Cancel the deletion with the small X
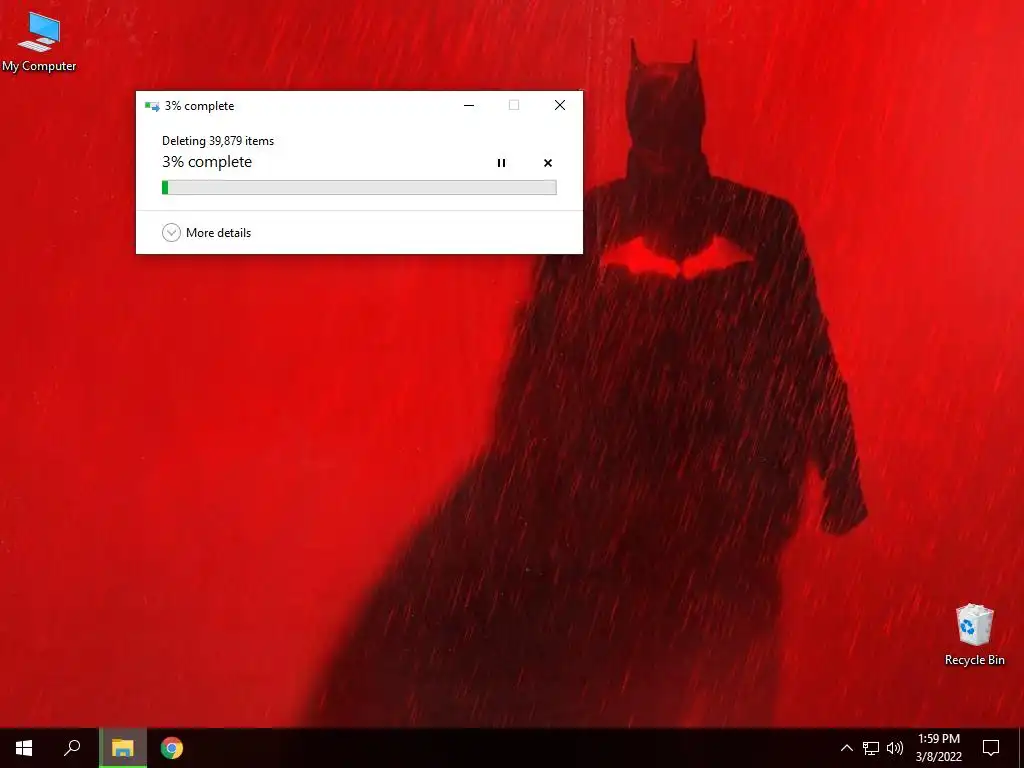 tap(548, 163)
